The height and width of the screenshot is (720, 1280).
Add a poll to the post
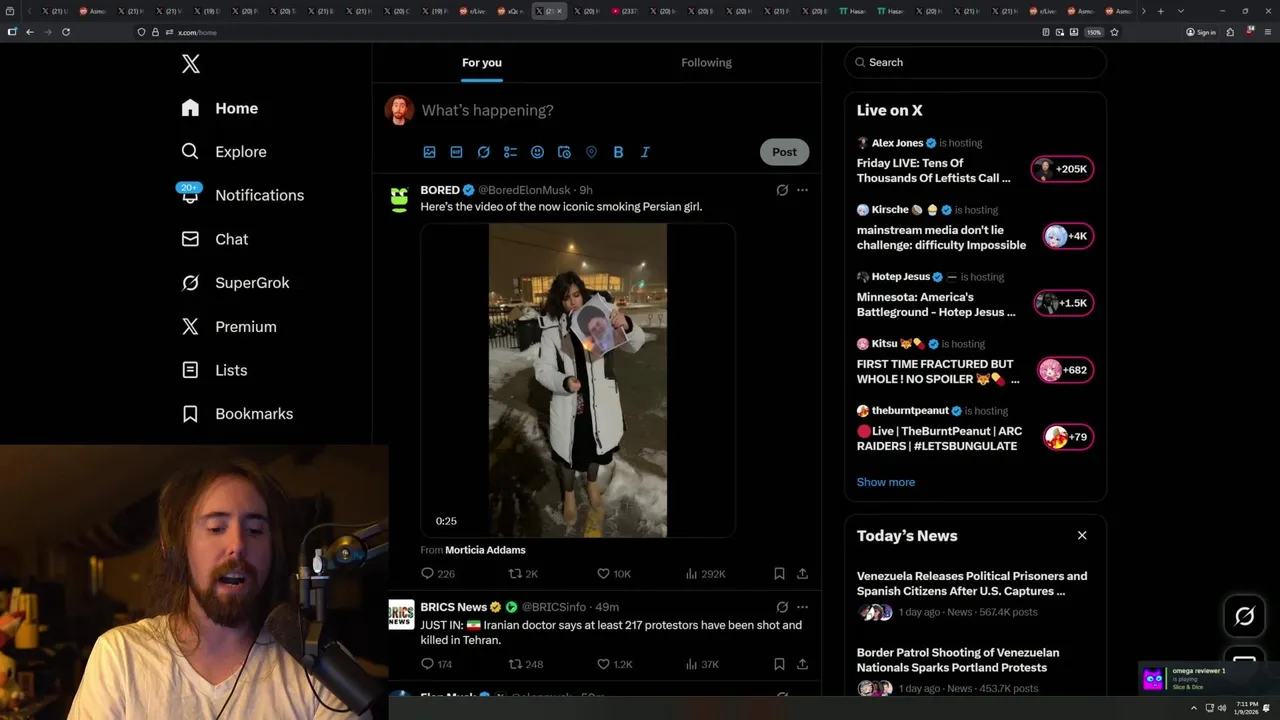pos(510,152)
